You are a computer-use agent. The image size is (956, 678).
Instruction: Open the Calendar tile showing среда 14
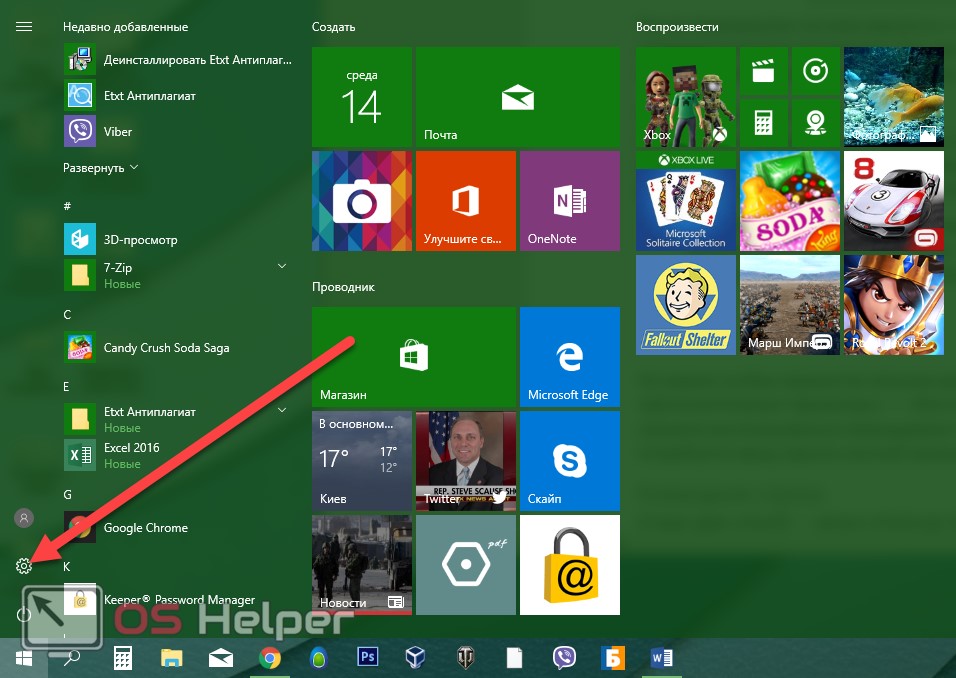pyautogui.click(x=361, y=96)
